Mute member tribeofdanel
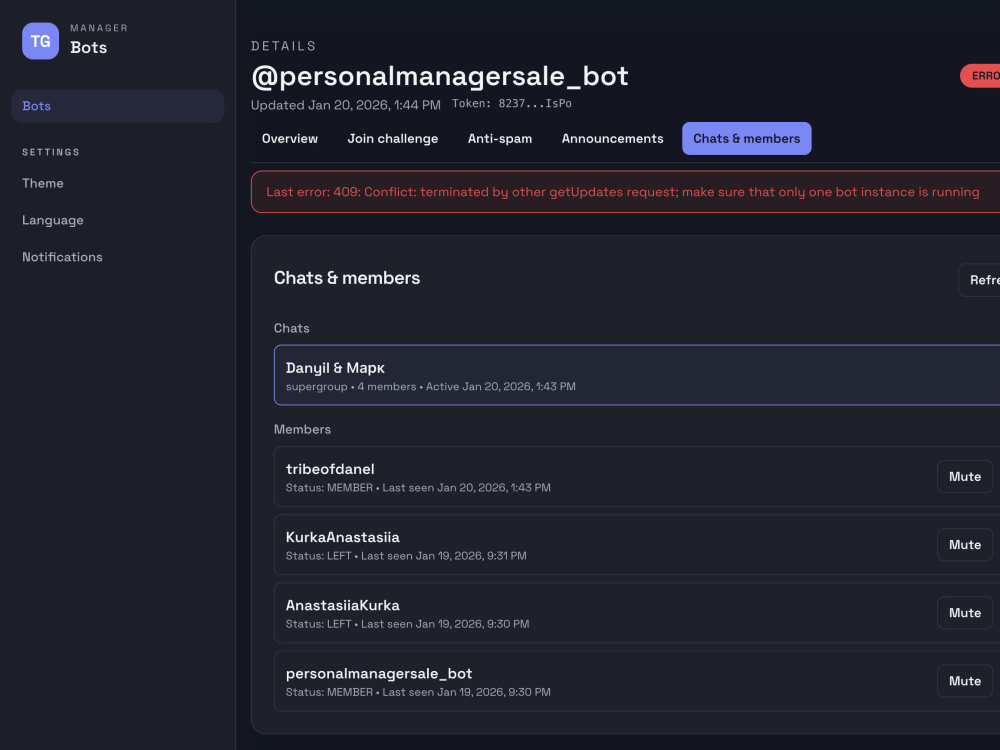 [965, 476]
